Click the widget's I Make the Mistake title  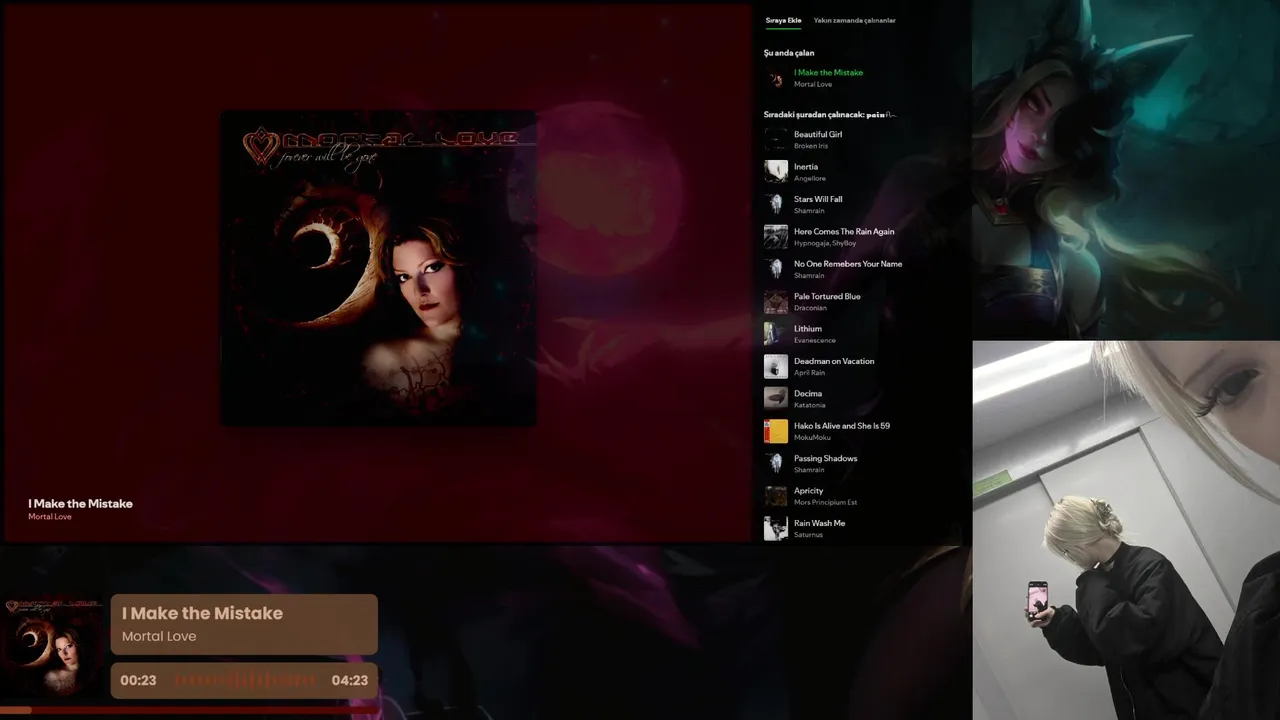pyautogui.click(x=202, y=613)
